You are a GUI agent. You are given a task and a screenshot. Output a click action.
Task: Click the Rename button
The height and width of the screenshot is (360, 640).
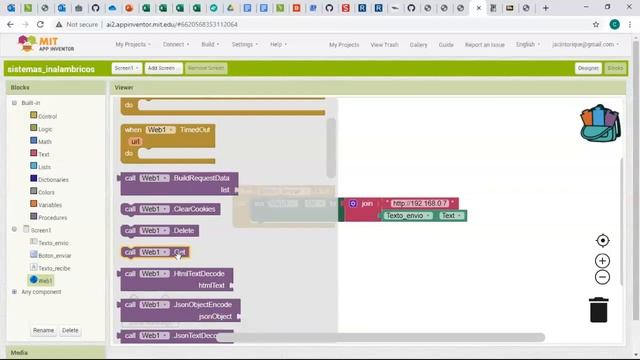click(43, 330)
